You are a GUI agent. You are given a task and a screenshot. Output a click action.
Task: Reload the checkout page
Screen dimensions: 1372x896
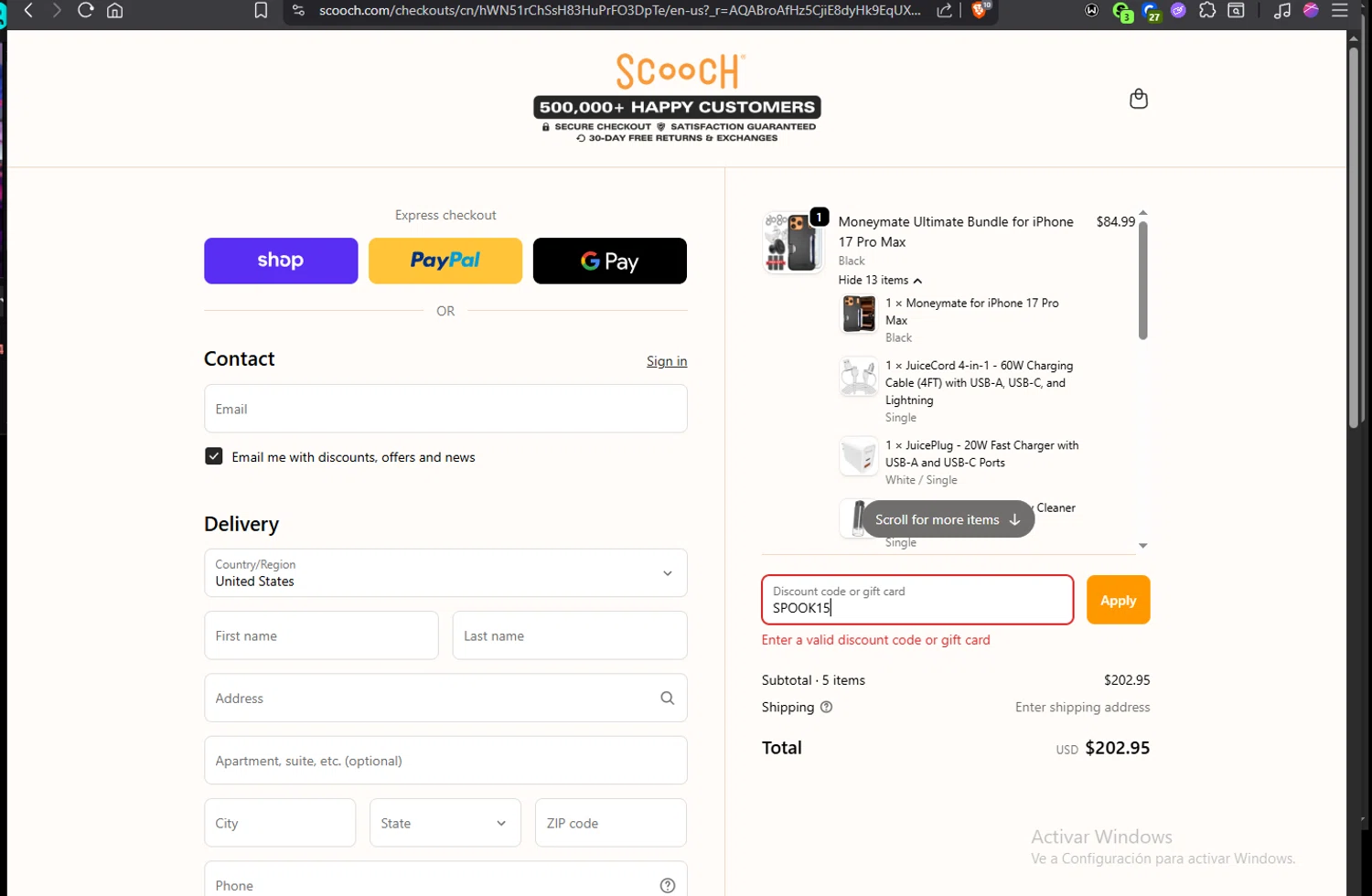(86, 10)
